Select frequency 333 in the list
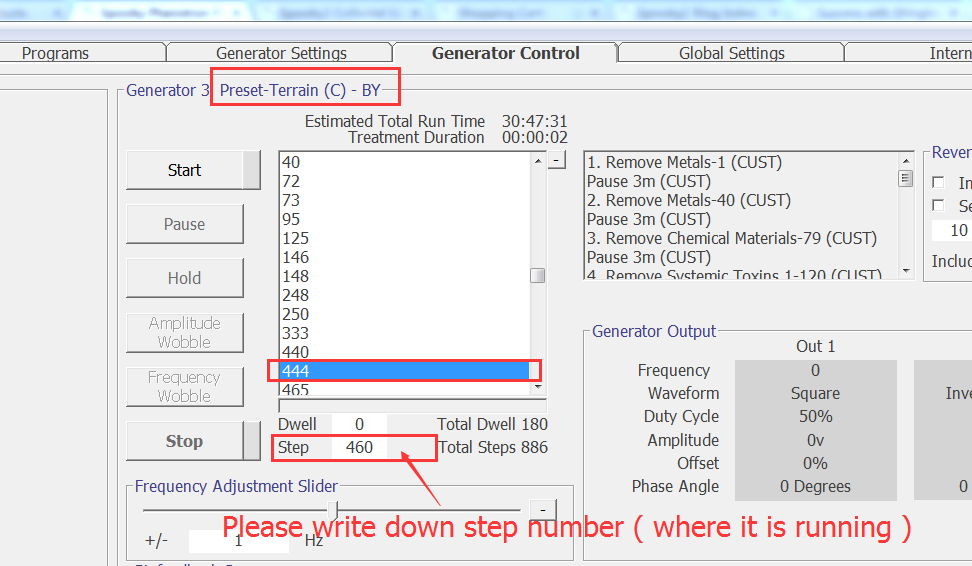Image resolution: width=972 pixels, height=566 pixels. (296, 333)
